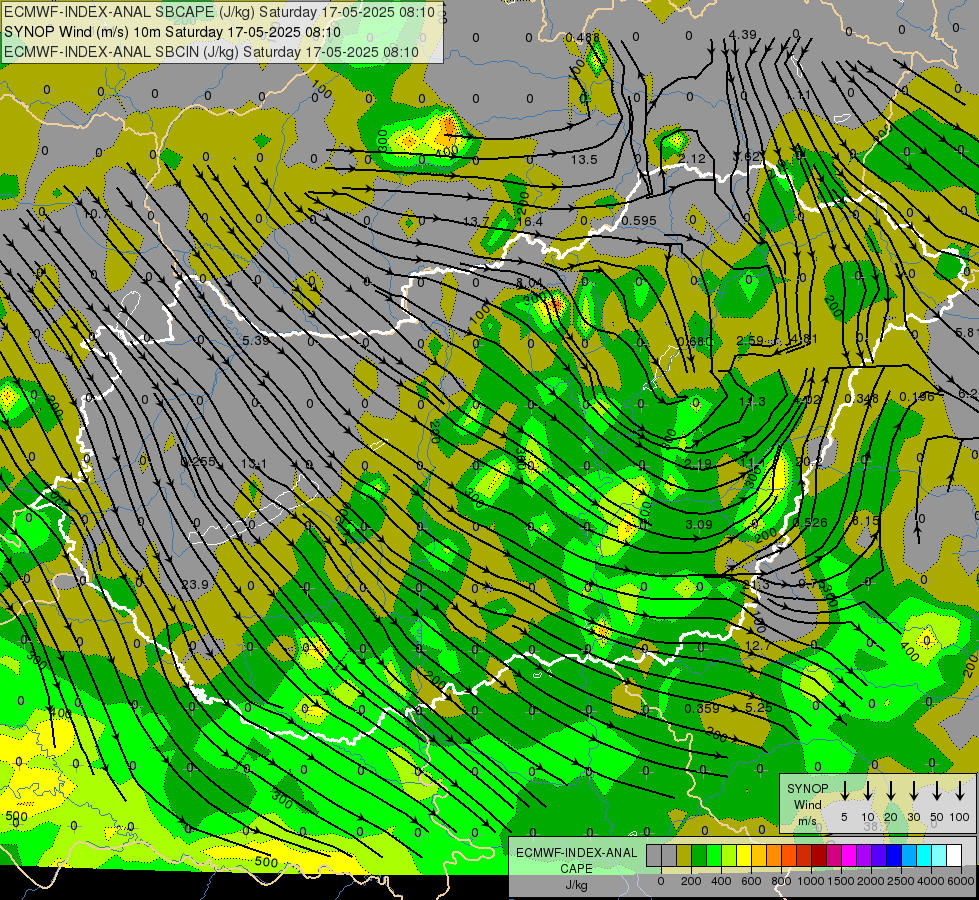Pick the pure yellow CAPE legend swatch
This screenshot has height=900, width=979.
(744, 856)
